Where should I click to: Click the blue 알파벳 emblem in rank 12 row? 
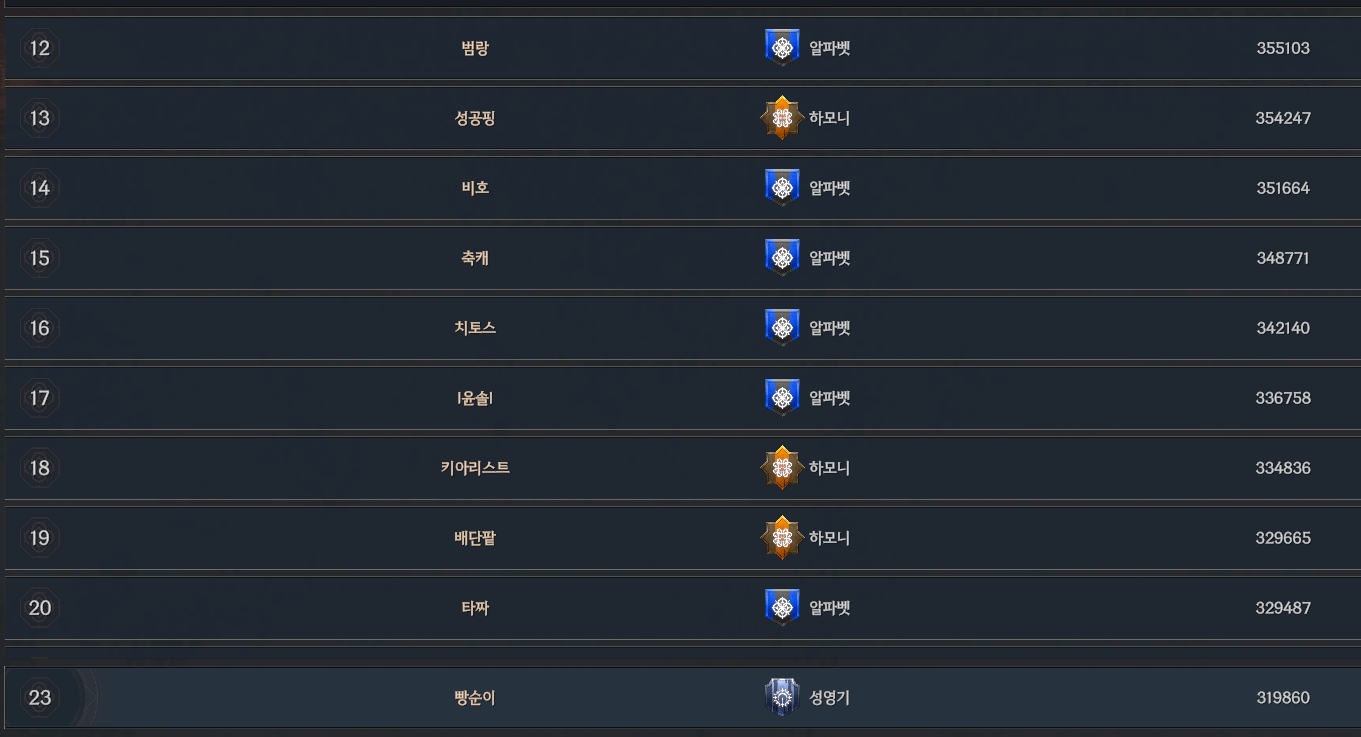point(782,47)
